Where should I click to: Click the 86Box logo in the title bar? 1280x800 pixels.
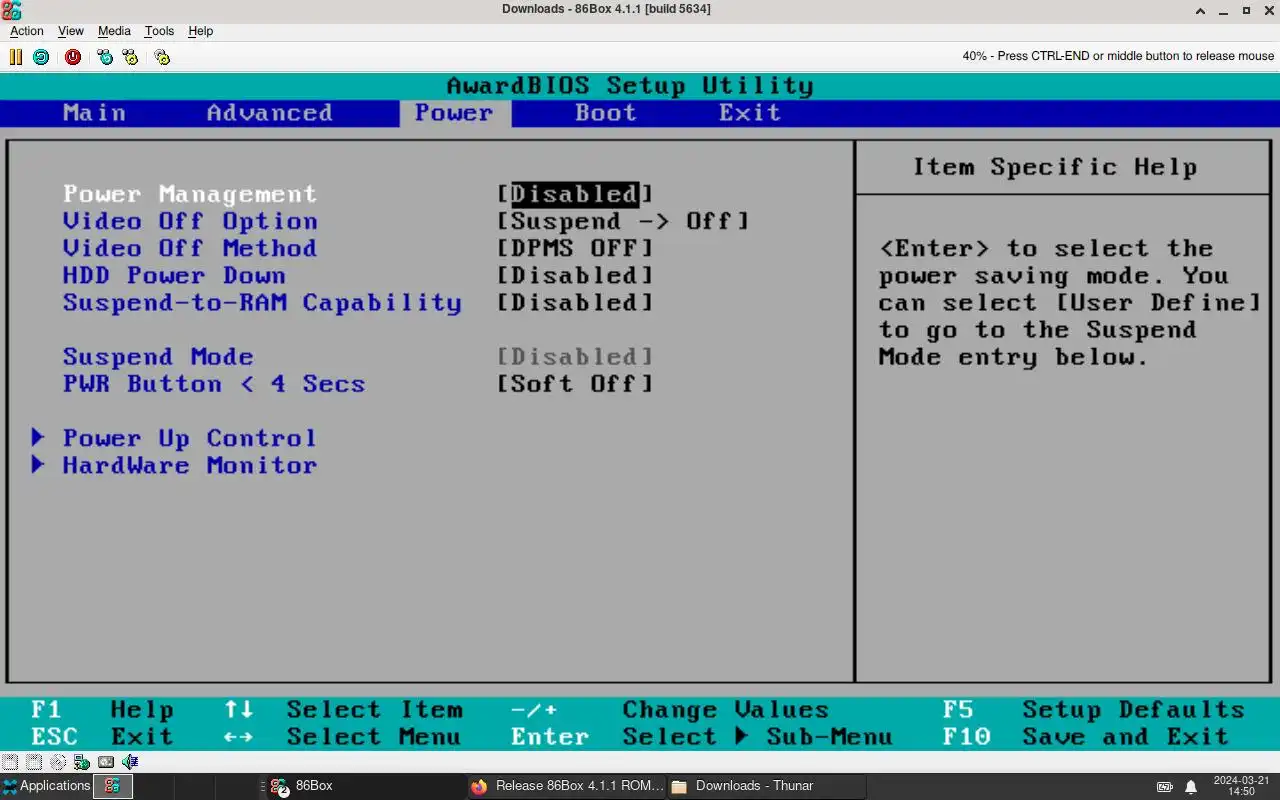tap(11, 10)
